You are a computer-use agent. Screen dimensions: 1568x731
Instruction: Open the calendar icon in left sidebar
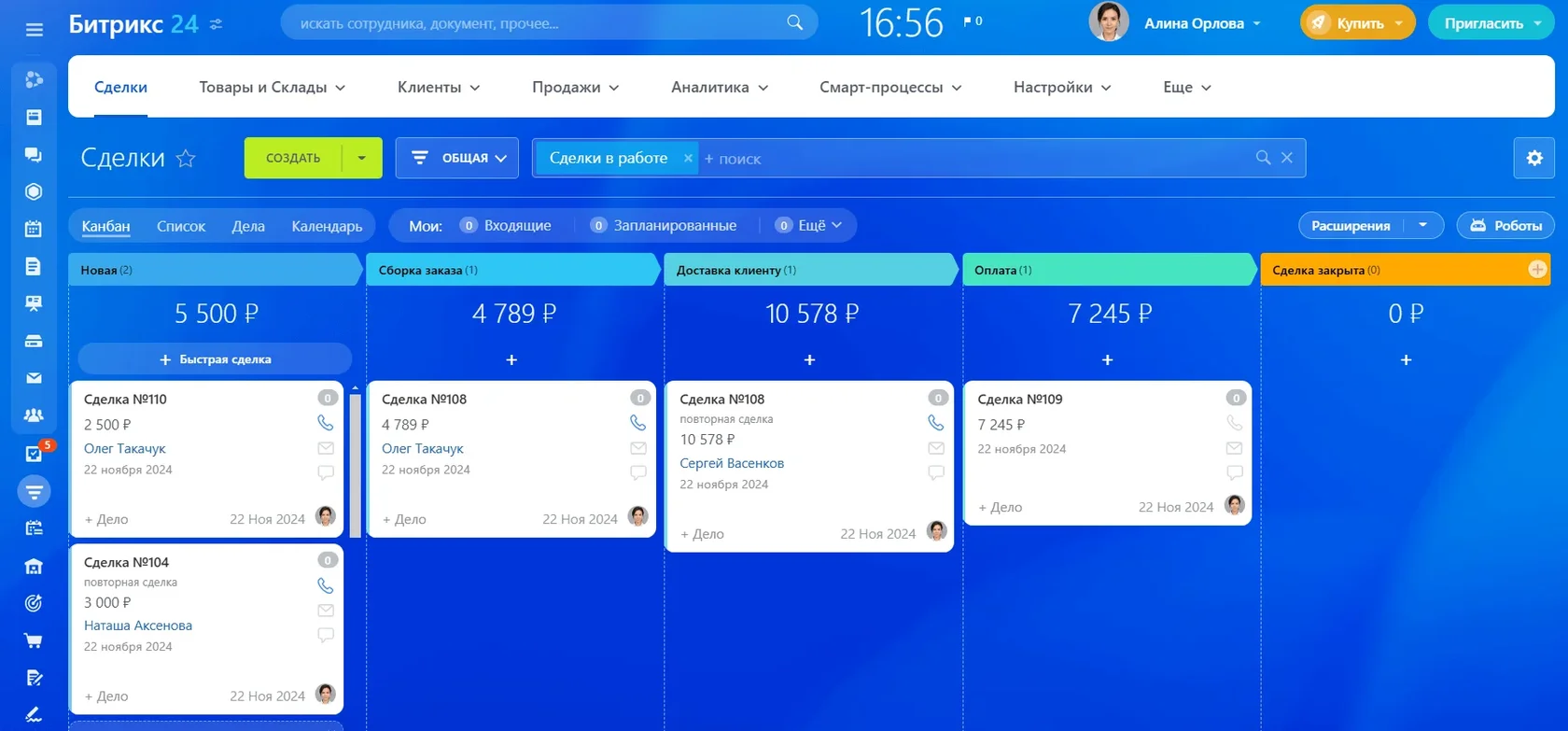tap(34, 229)
